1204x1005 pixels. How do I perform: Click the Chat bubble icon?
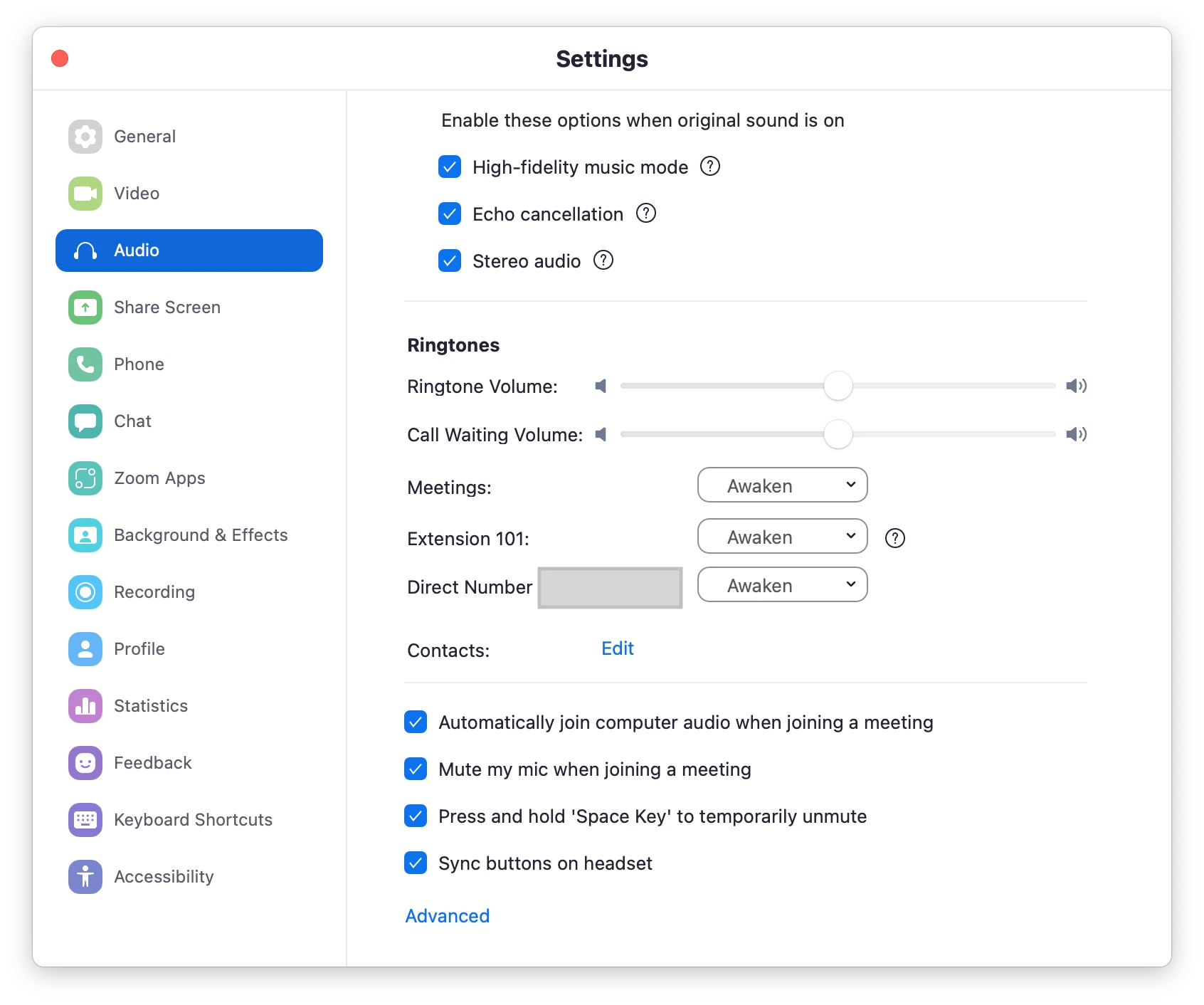[85, 421]
